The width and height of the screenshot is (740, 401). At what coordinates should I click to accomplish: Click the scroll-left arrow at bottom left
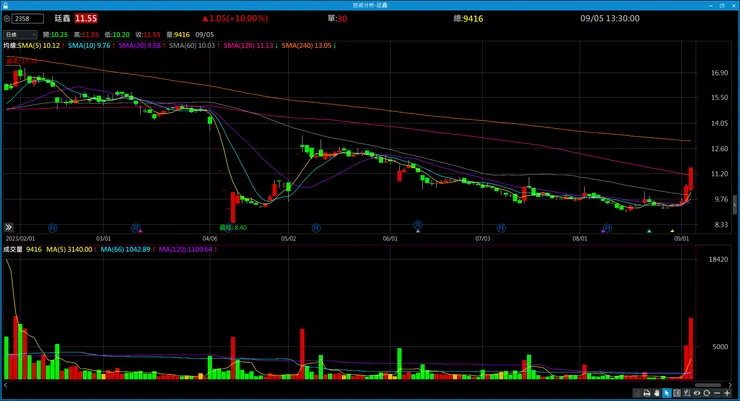coord(6,385)
